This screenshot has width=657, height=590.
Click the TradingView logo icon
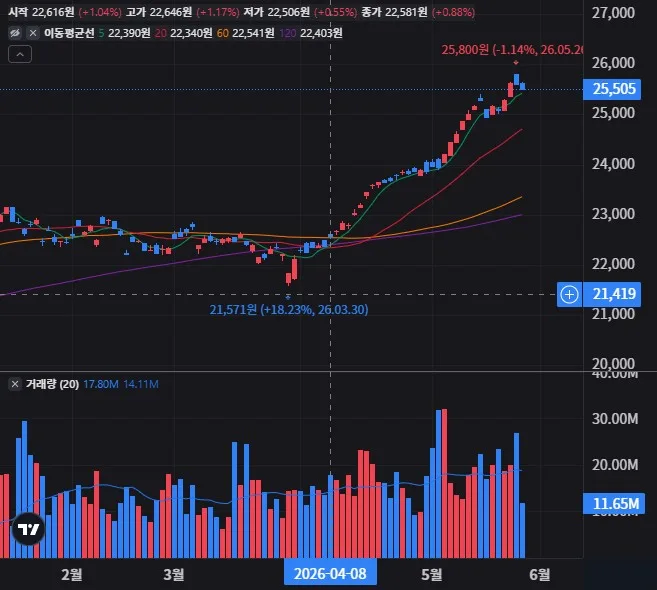click(x=28, y=529)
